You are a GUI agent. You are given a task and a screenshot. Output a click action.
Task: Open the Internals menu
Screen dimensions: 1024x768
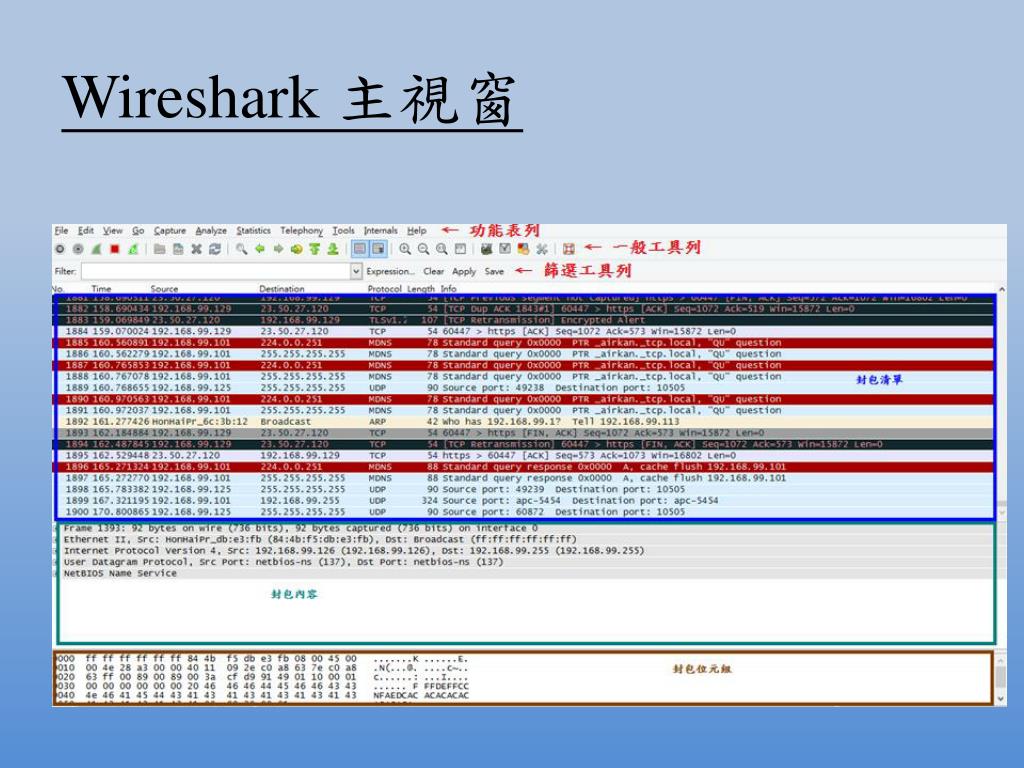pyautogui.click(x=381, y=231)
